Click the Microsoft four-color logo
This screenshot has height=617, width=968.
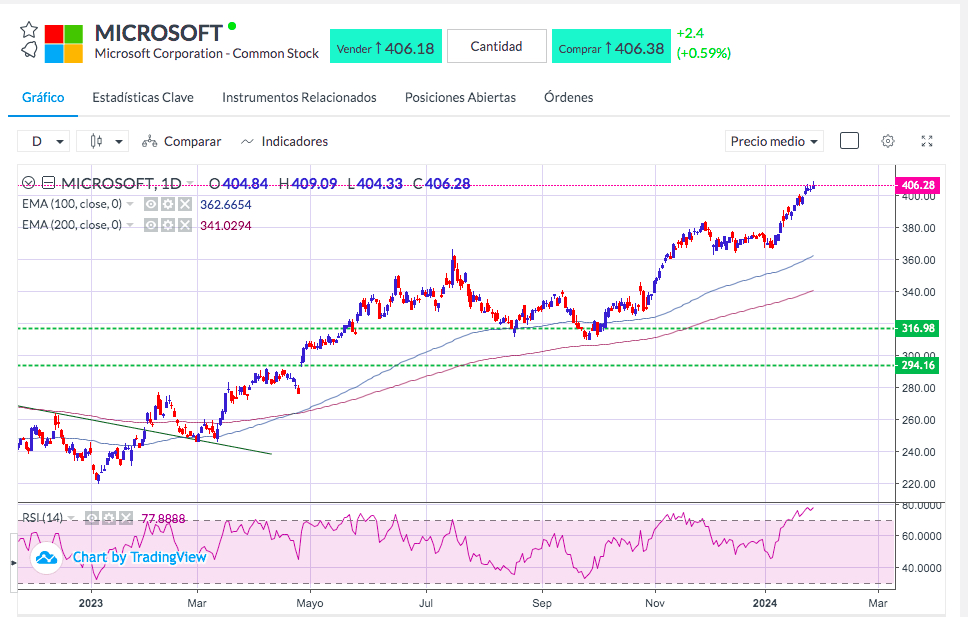[64, 44]
